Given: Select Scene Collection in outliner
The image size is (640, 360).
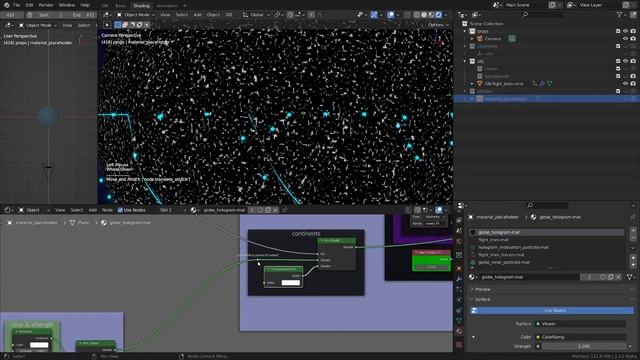Looking at the screenshot, I should [486, 24].
